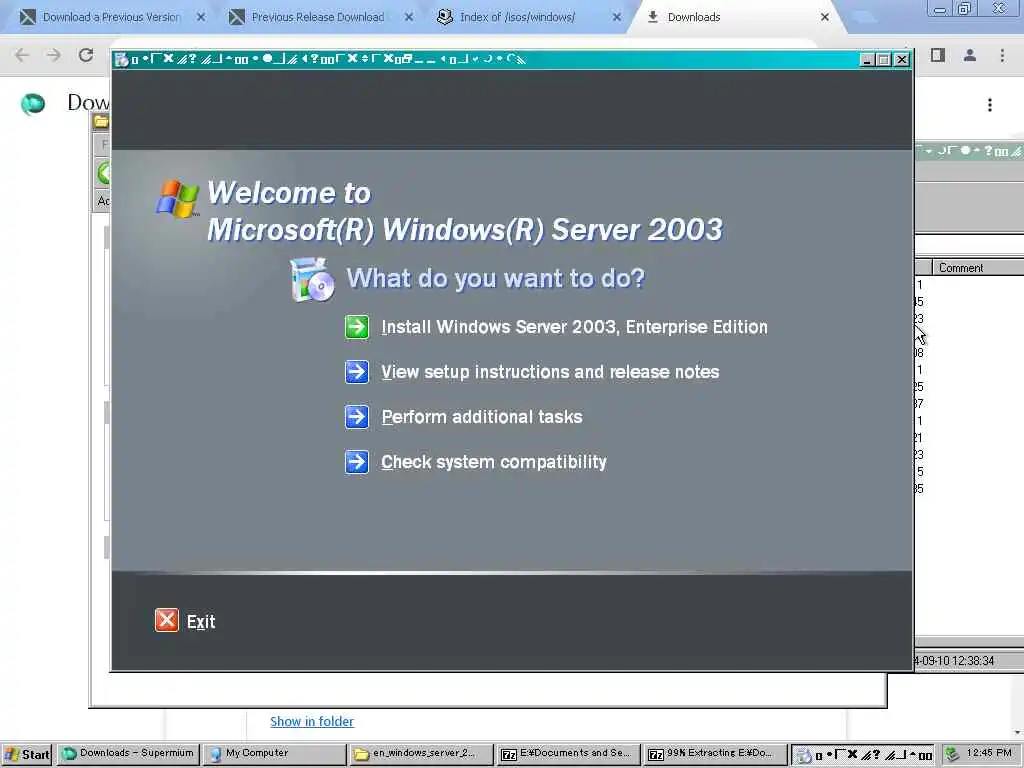Switch to My Computer taskbar button
Screen dimensions: 1024x768
click(x=274, y=754)
